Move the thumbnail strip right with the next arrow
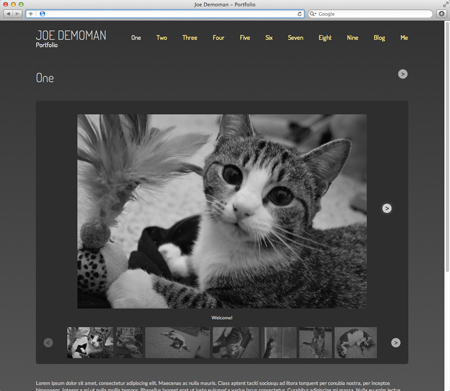Screen dimensions: 450x391 pos(396,343)
